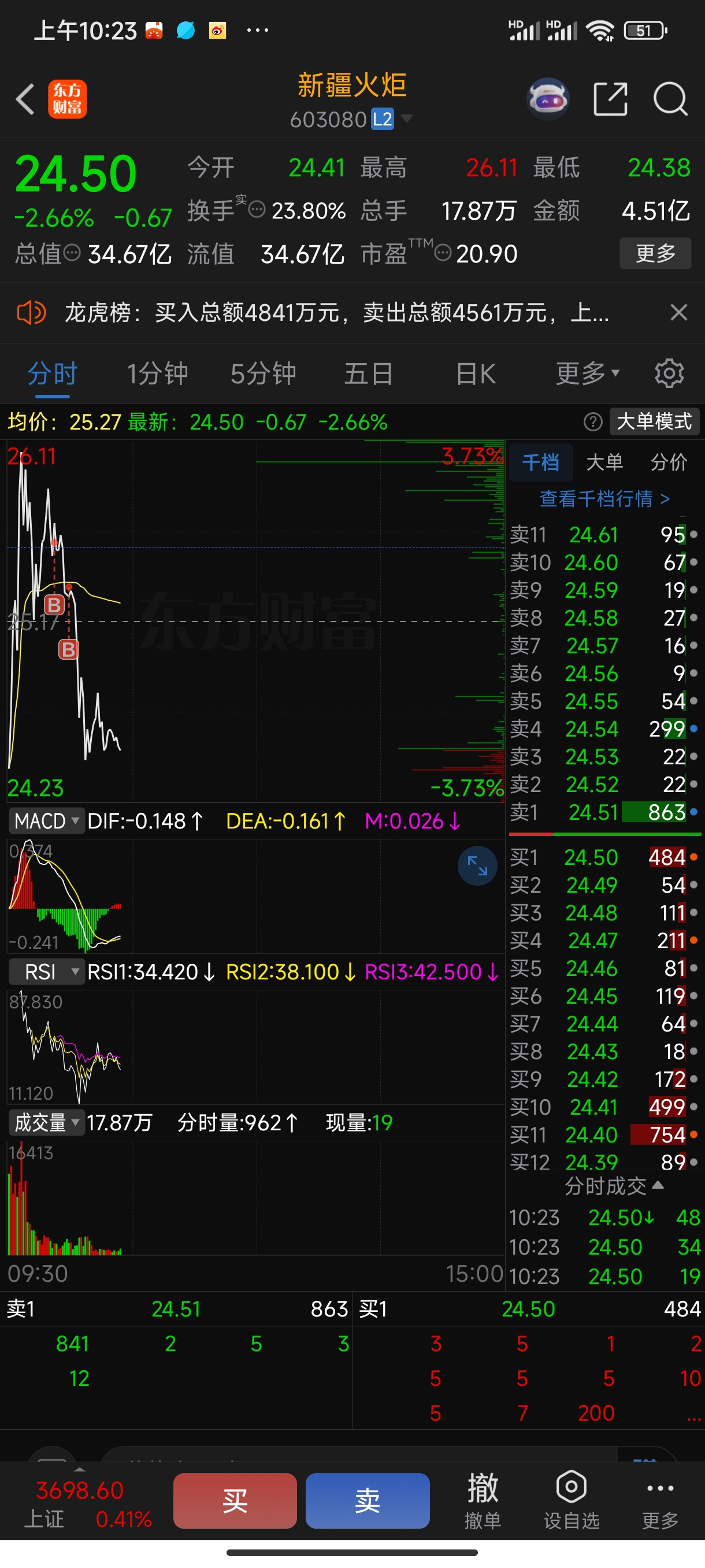The height and width of the screenshot is (1568, 705).
Task: Tap the 10:23 24.50 48 trade row
Action: click(604, 1218)
